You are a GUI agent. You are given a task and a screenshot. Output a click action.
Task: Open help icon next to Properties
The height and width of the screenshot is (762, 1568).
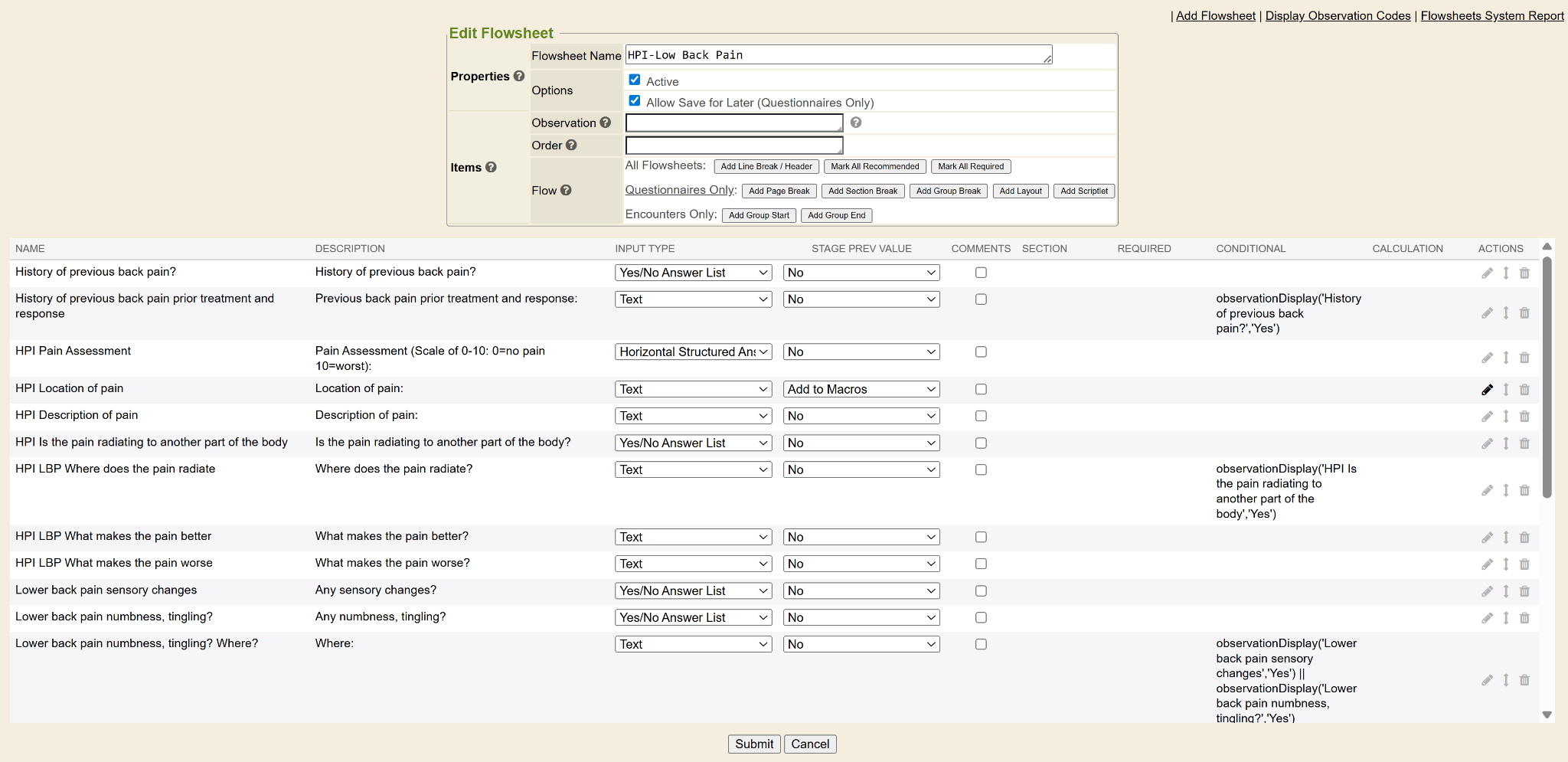pos(519,77)
